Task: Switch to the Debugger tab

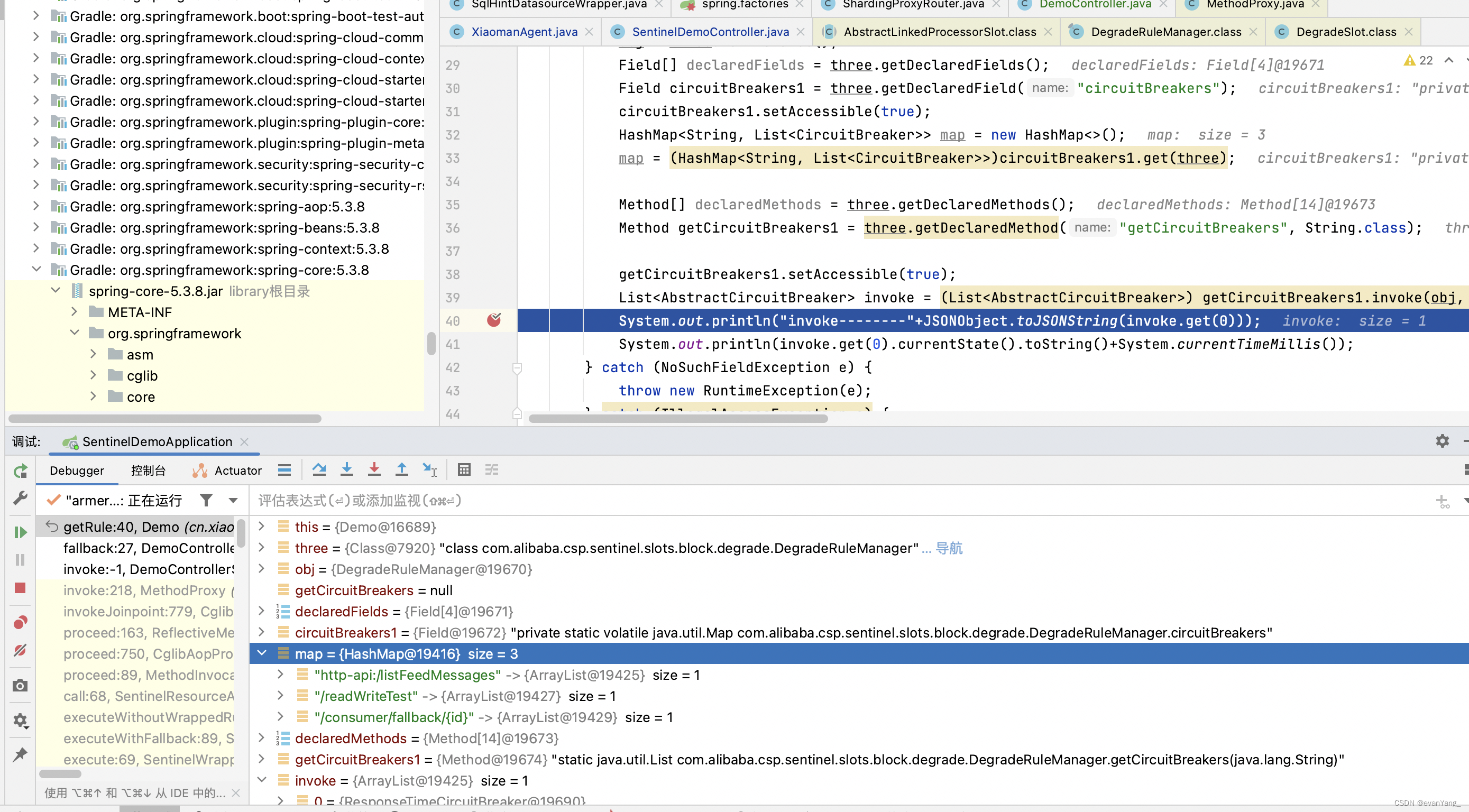Action: pyautogui.click(x=77, y=470)
